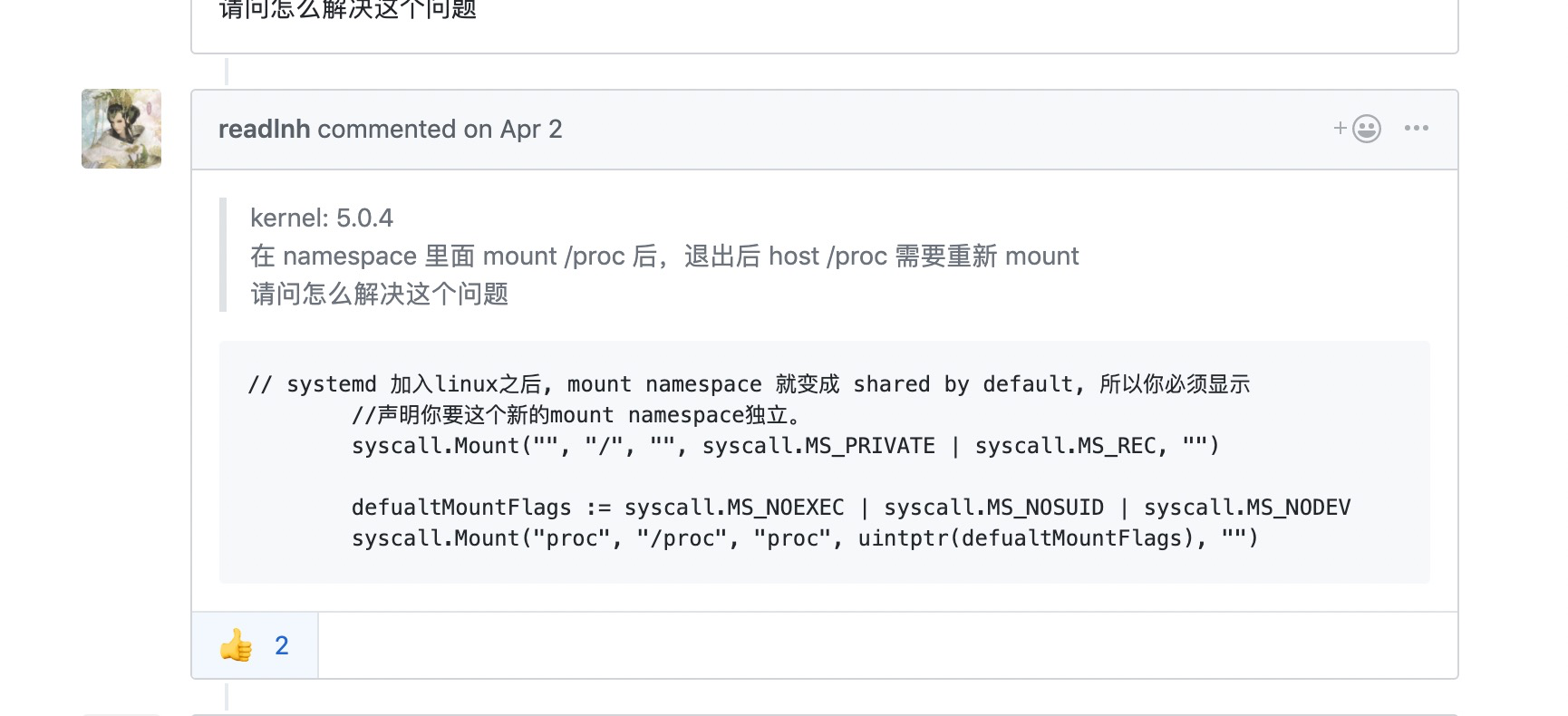Click readlnh's avatar picture

tap(121, 129)
